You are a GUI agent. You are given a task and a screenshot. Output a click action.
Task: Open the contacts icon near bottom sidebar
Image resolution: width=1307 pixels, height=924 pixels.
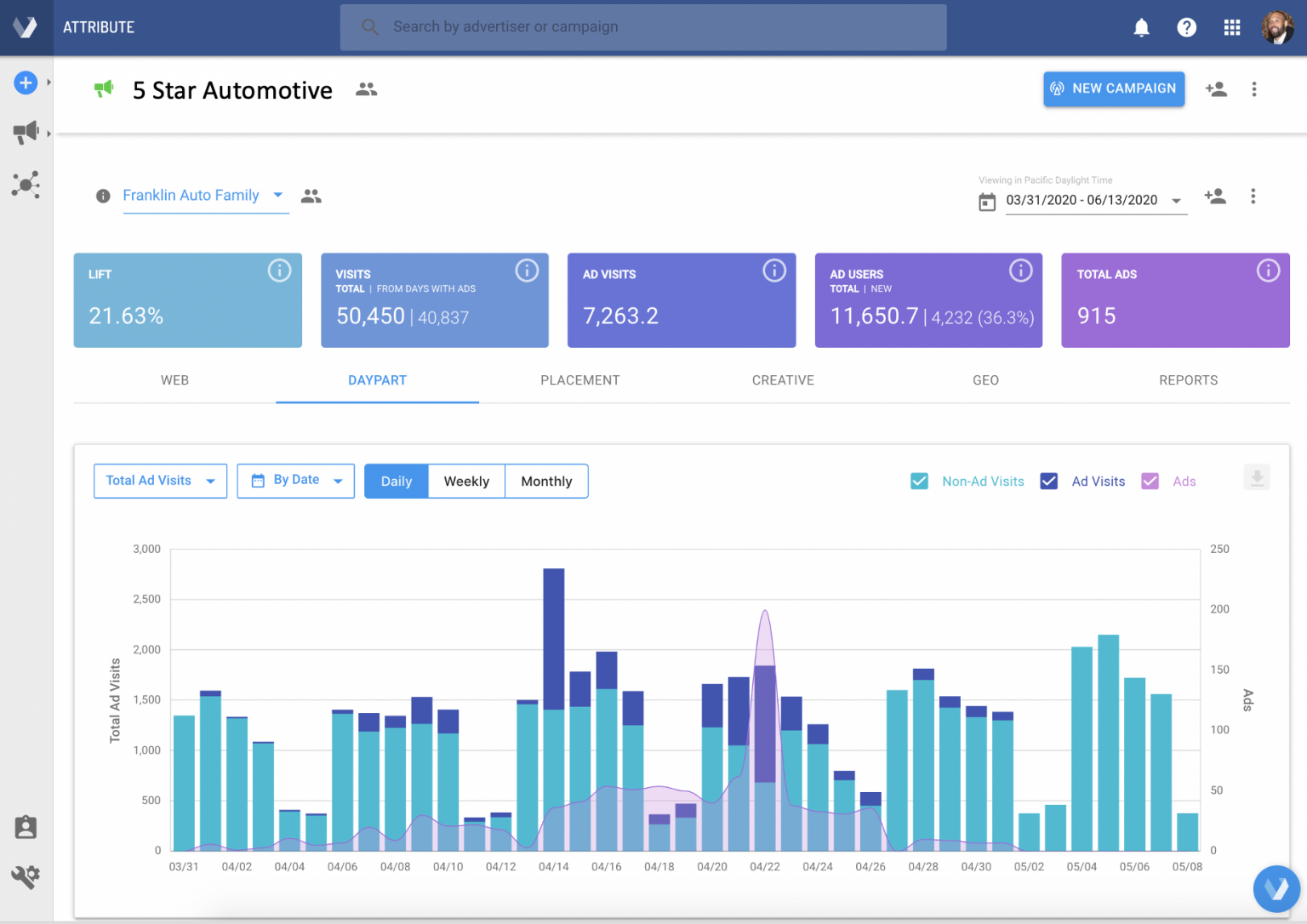26,826
